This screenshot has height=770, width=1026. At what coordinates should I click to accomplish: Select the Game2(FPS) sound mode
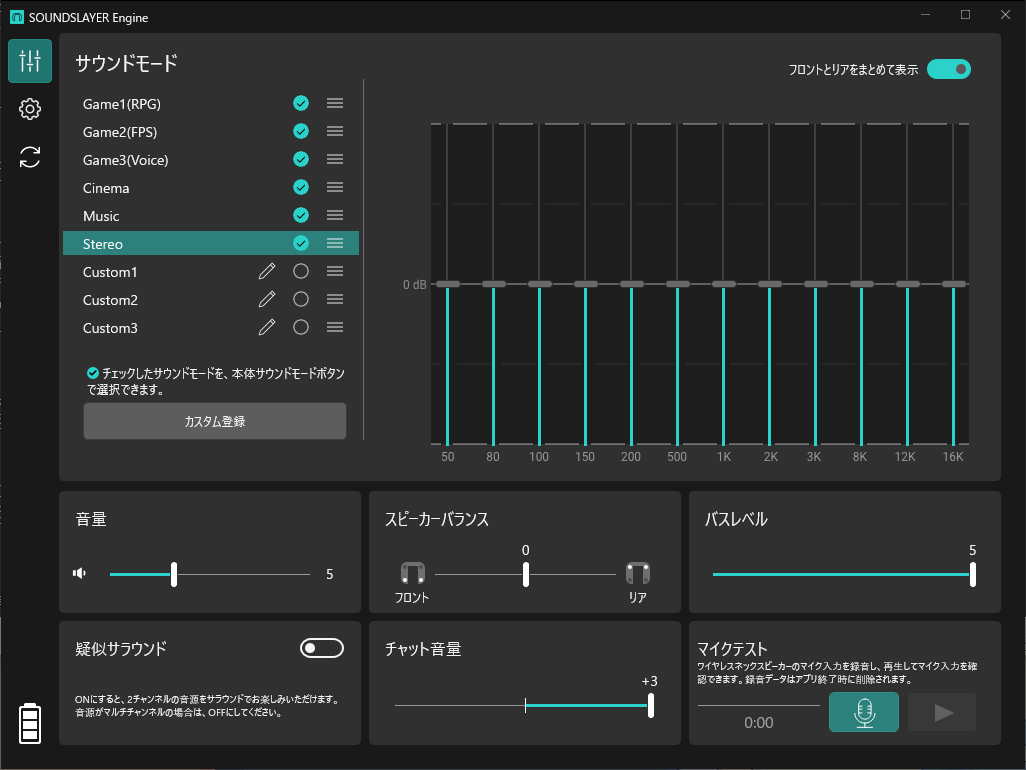[211, 131]
